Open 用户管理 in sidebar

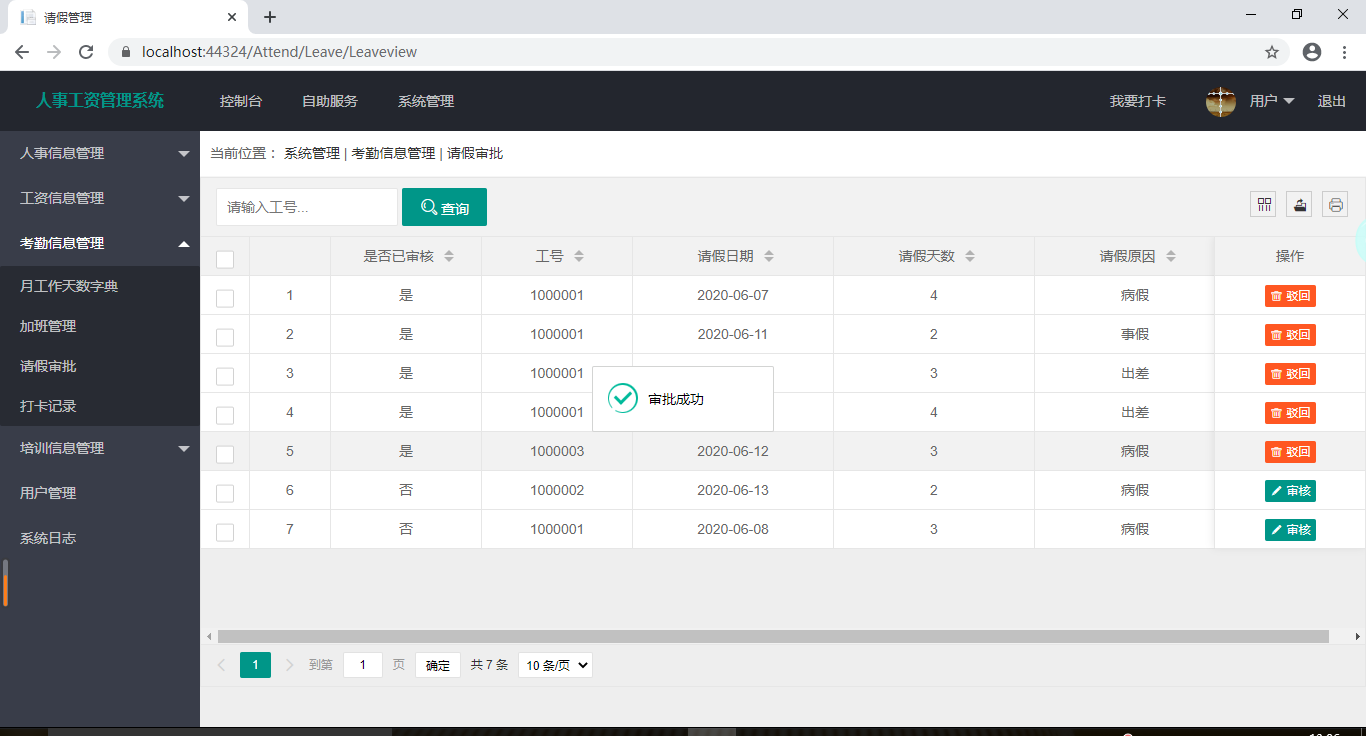point(100,493)
